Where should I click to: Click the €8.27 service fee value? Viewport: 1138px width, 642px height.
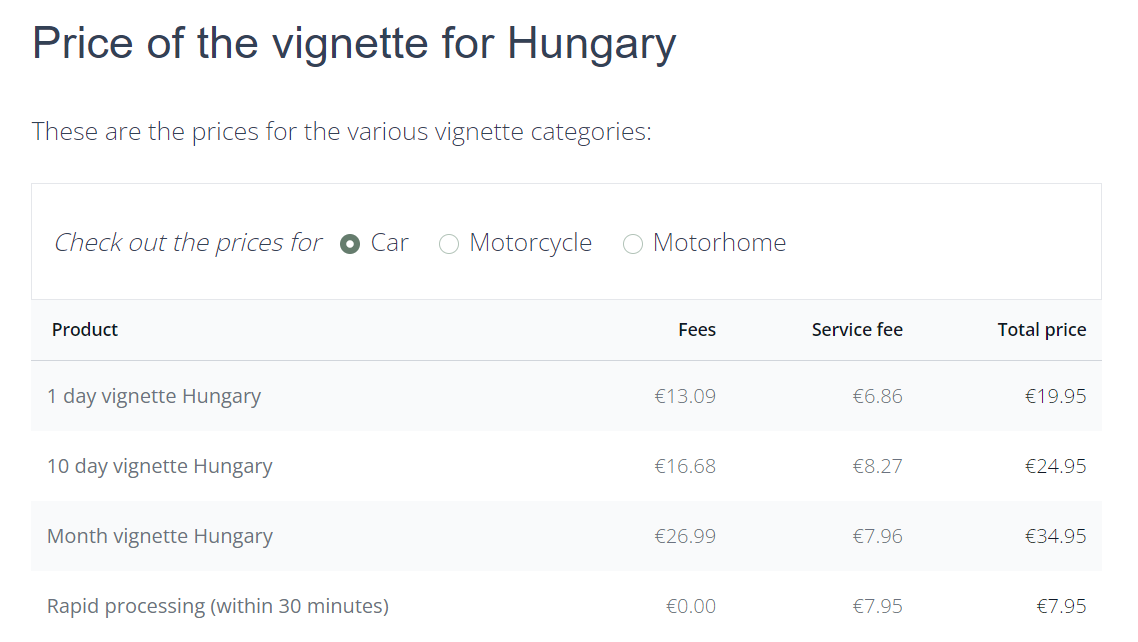coord(877,466)
